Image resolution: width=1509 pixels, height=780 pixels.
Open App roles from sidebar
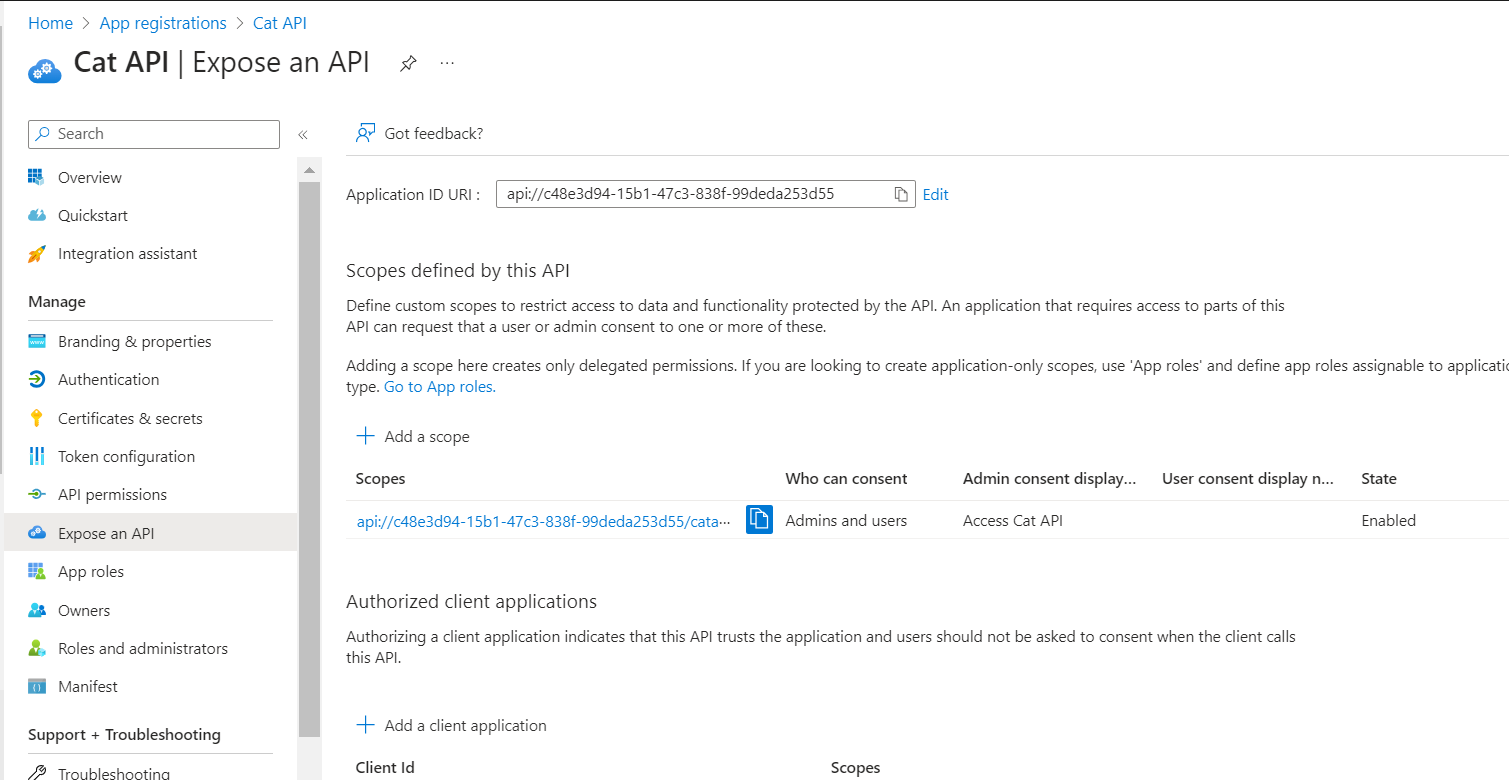pyautogui.click(x=91, y=572)
